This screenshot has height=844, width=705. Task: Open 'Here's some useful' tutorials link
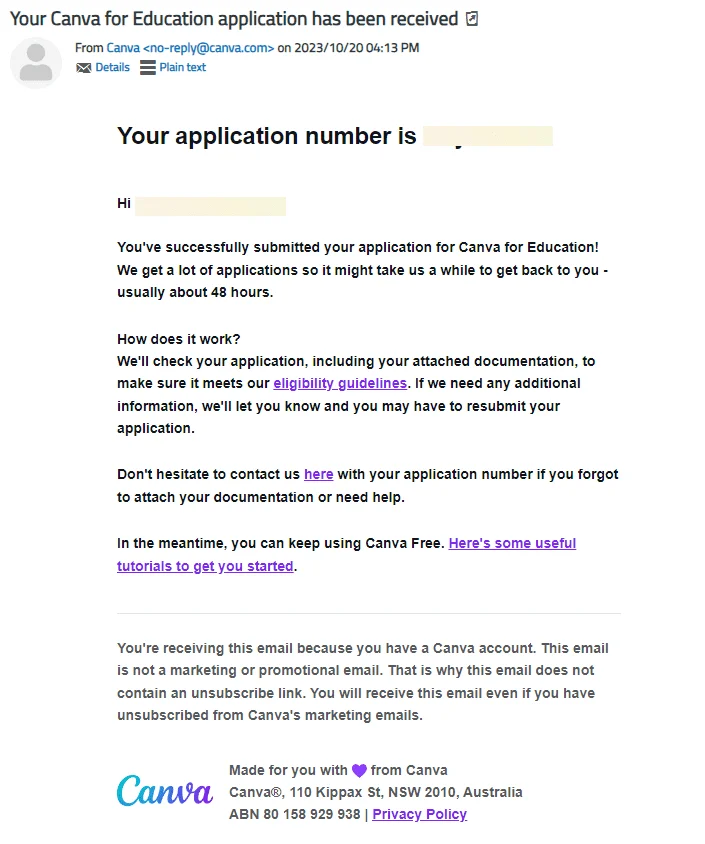[x=512, y=543]
